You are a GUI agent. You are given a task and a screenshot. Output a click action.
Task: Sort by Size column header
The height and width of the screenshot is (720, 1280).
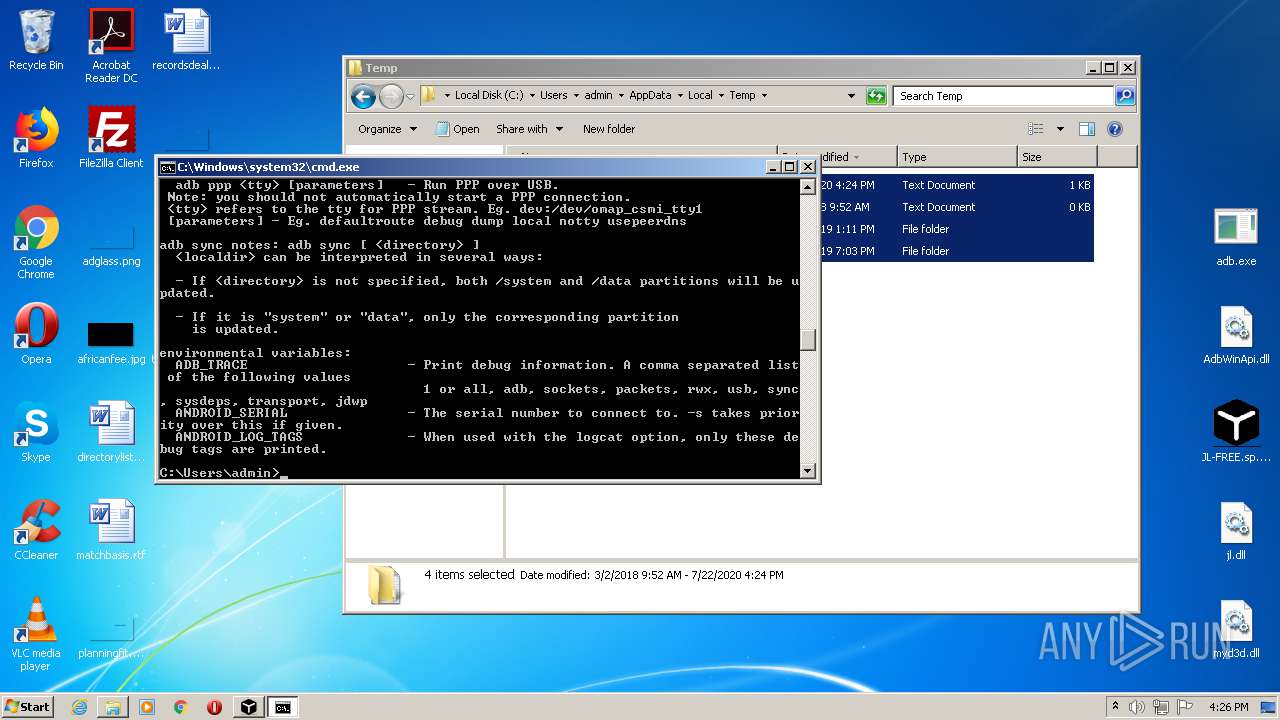[1056, 157]
